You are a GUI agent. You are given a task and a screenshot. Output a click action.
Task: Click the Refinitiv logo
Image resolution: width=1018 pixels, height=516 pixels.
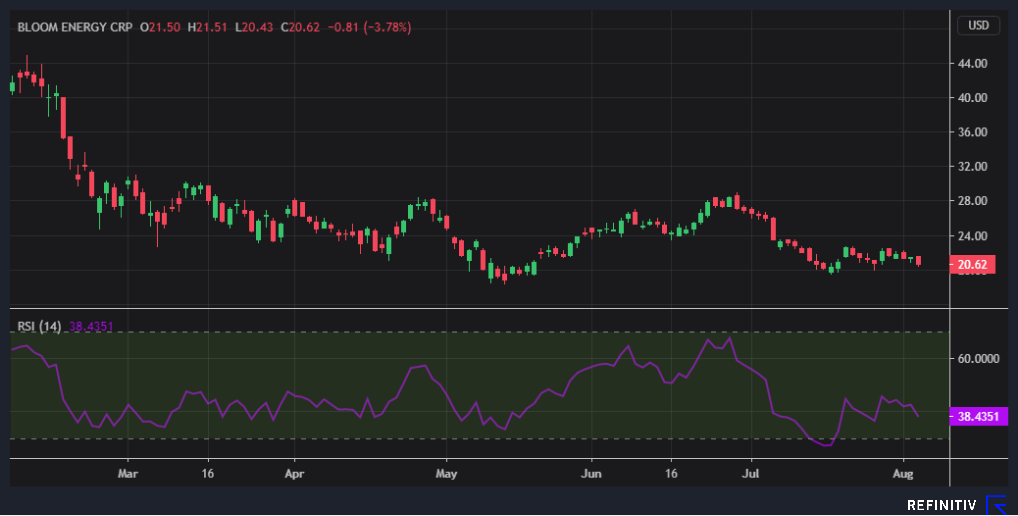[955, 505]
